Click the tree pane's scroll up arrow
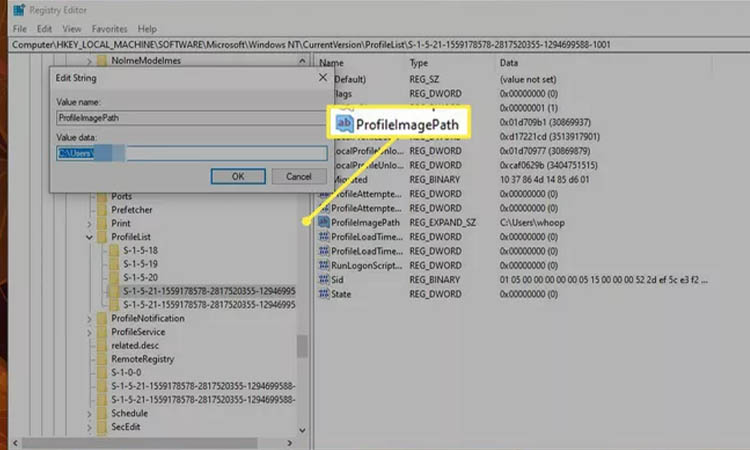Viewport: 750px width, 450px height. point(302,61)
